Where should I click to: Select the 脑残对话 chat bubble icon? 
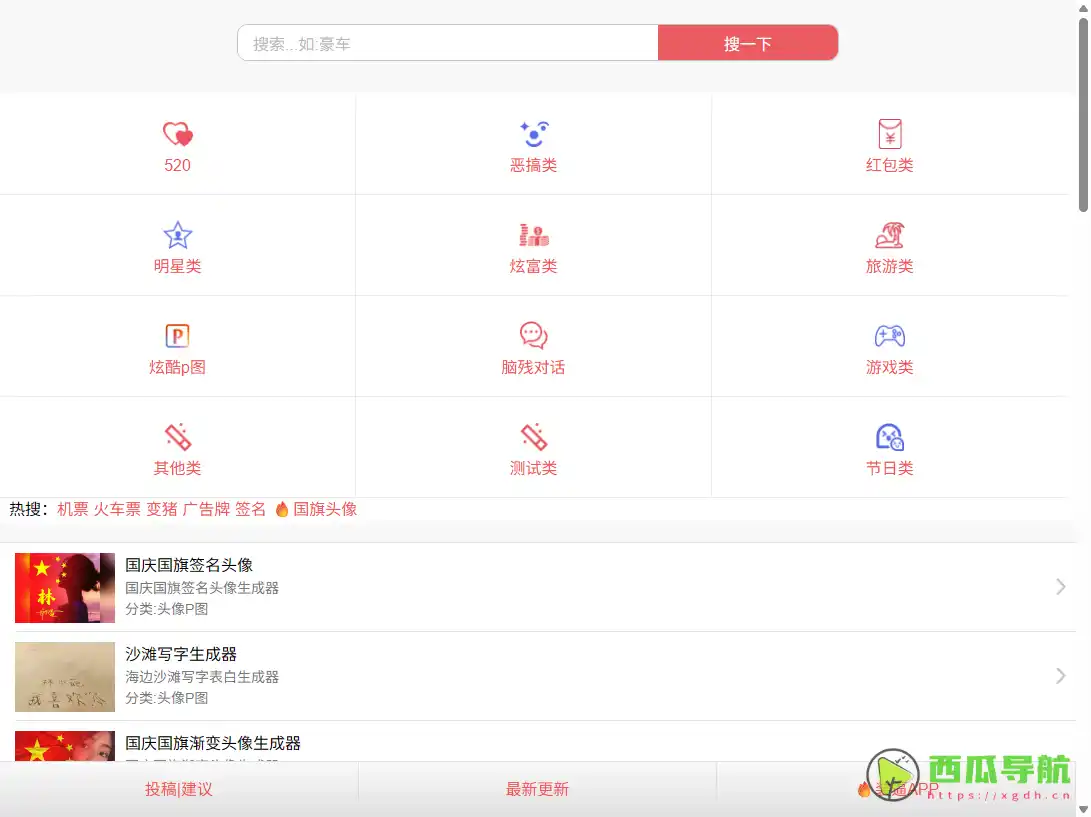pyautogui.click(x=533, y=336)
